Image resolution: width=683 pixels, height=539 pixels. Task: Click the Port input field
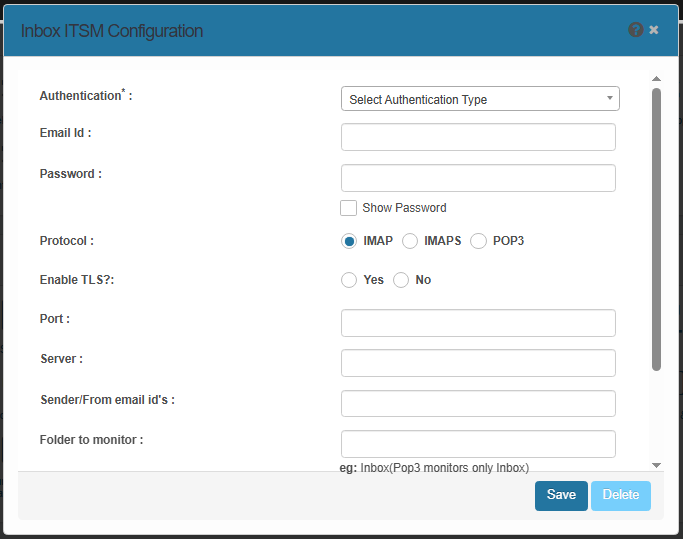tap(478, 323)
